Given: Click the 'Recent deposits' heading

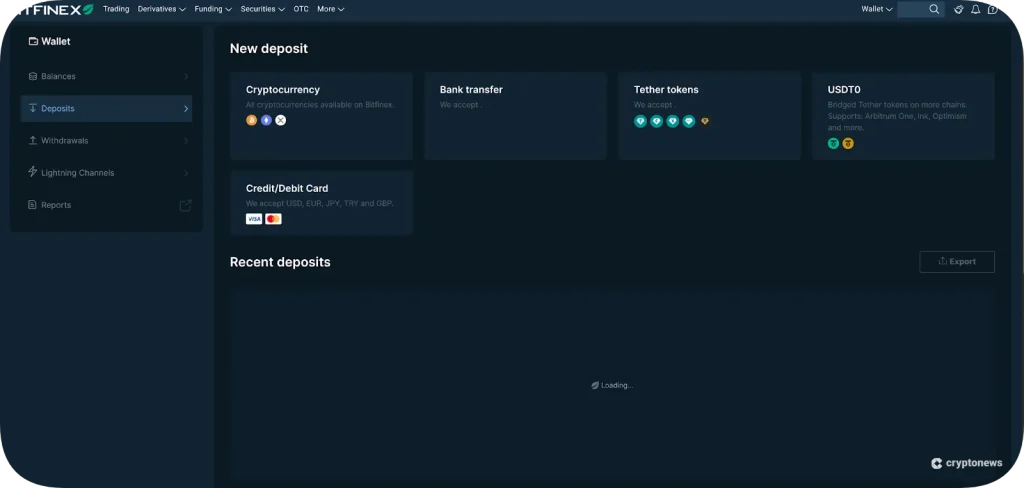Looking at the screenshot, I should (x=280, y=262).
